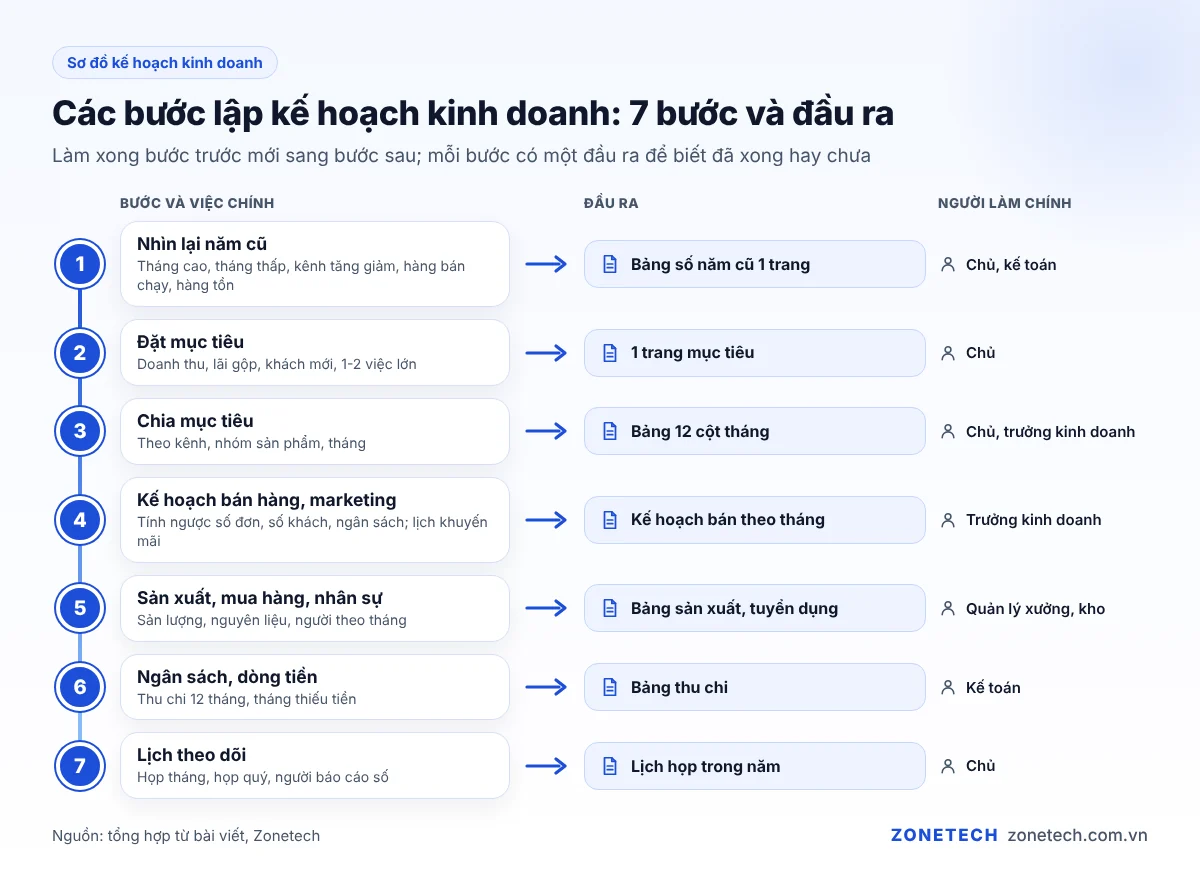
Task: Click the Chủ, trưởng kinh doanh label
Action: click(1050, 432)
